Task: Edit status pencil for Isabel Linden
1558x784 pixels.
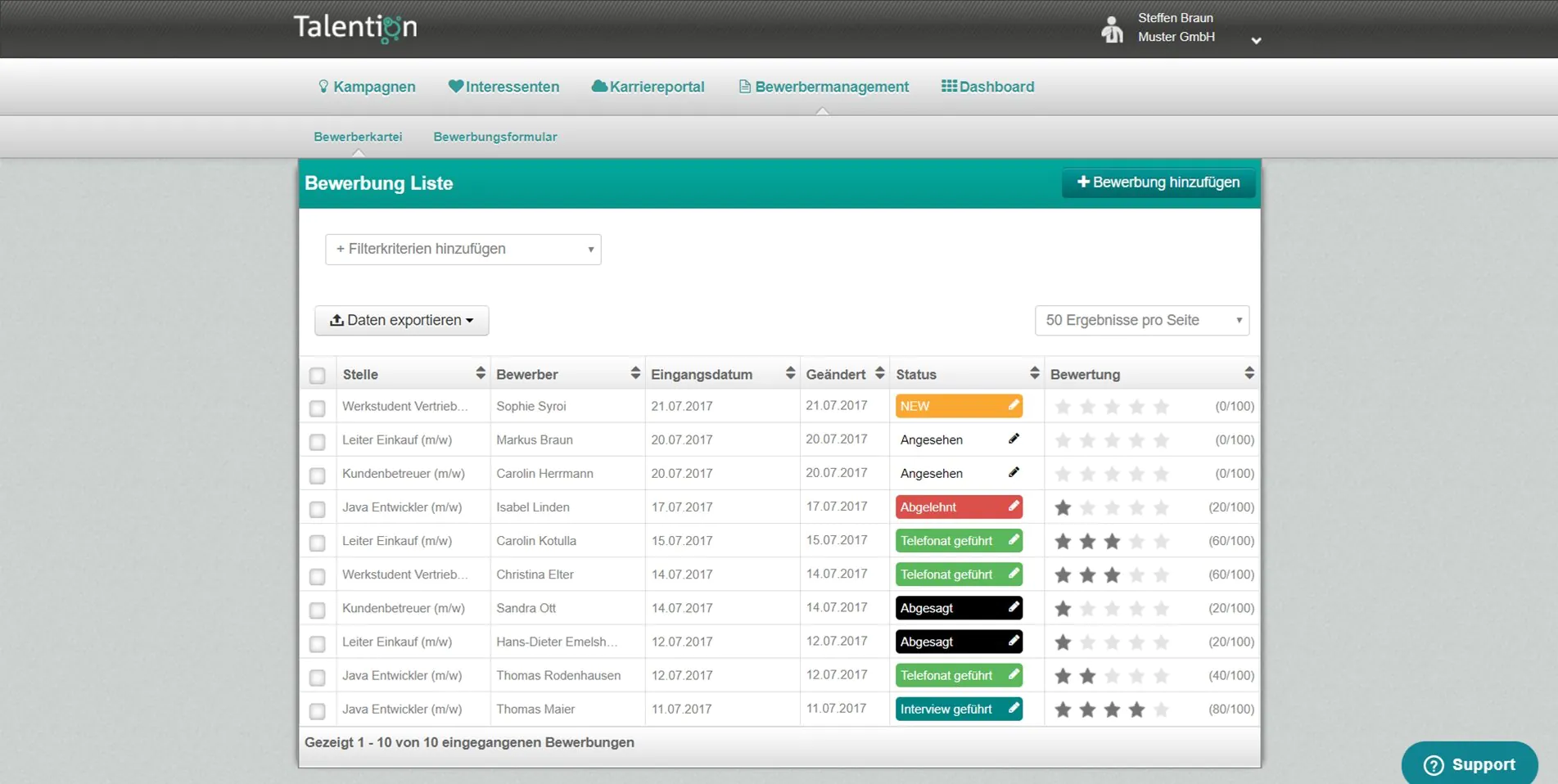Action: coord(1014,507)
